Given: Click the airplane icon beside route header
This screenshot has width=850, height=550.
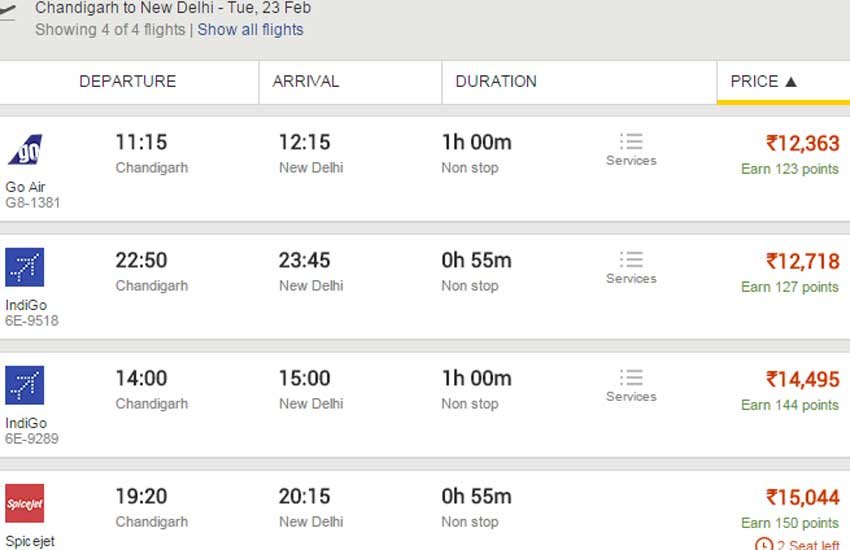Looking at the screenshot, I should point(7,11).
